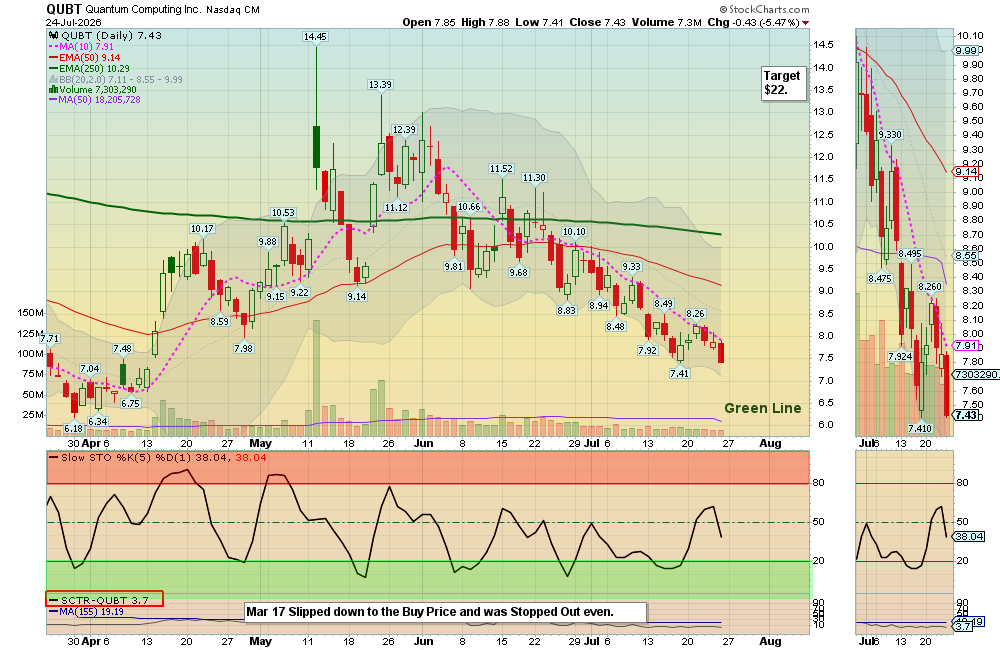Click the 9.99 upper band tag on the side axis
The image size is (1000, 650).
966,50
